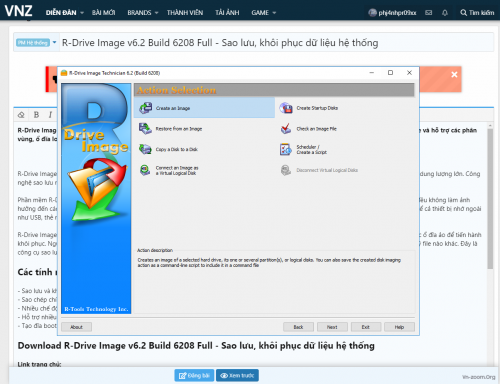The image size is (500, 384).
Task: Open the notifications bell icon
Action: 445,13
